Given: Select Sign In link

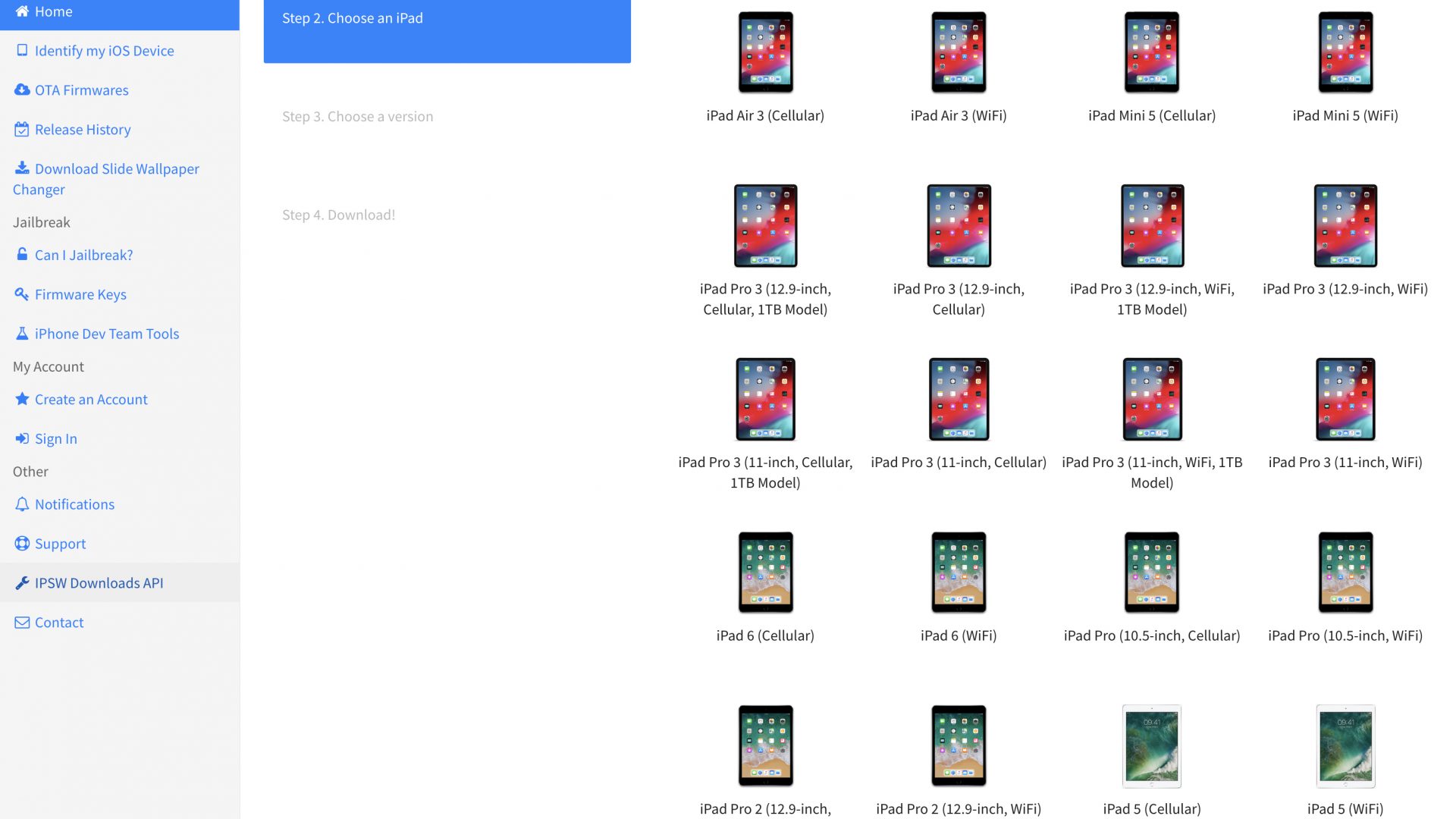Looking at the screenshot, I should pyautogui.click(x=55, y=439).
